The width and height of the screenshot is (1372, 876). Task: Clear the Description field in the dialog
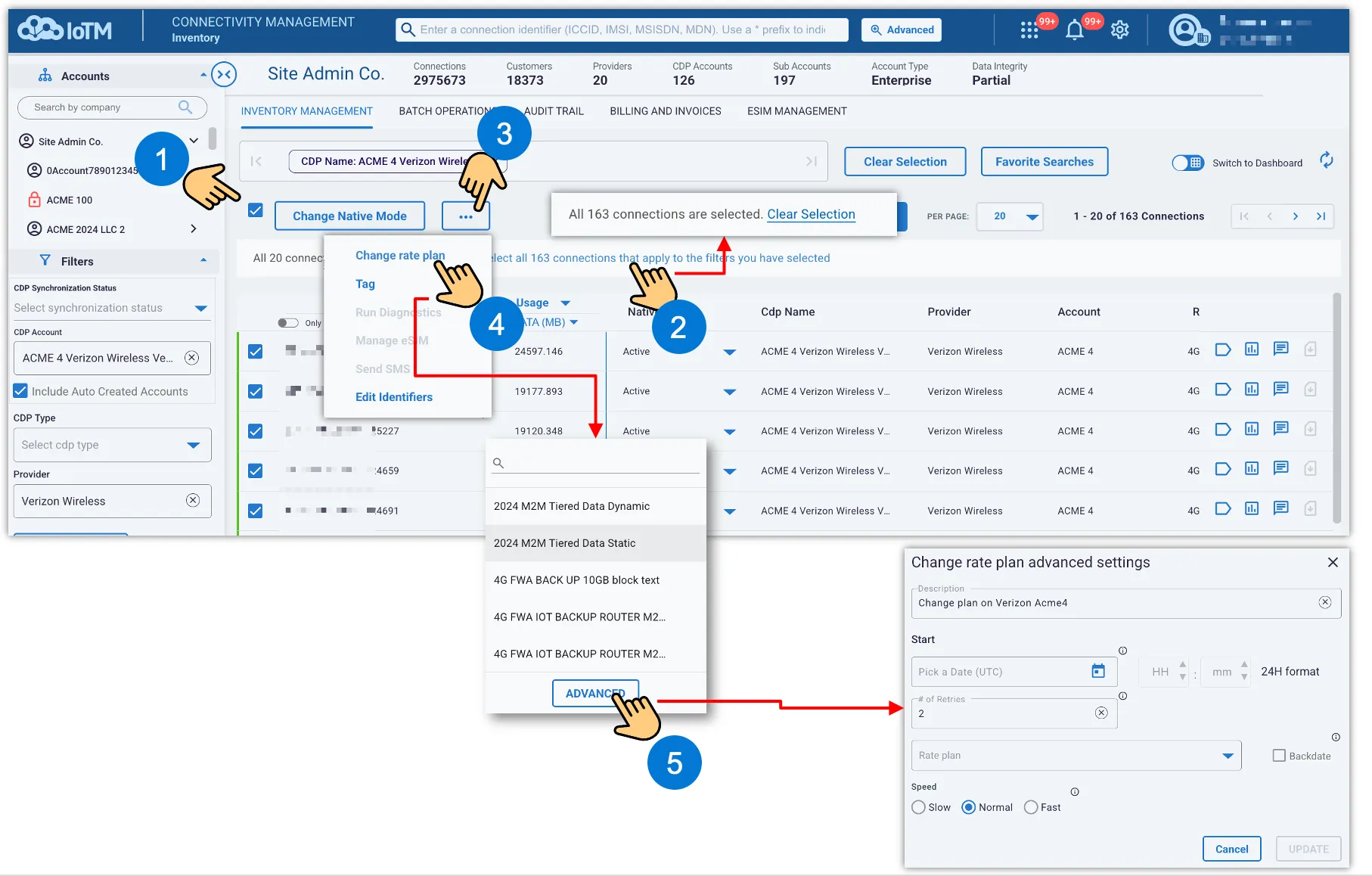[x=1325, y=602]
